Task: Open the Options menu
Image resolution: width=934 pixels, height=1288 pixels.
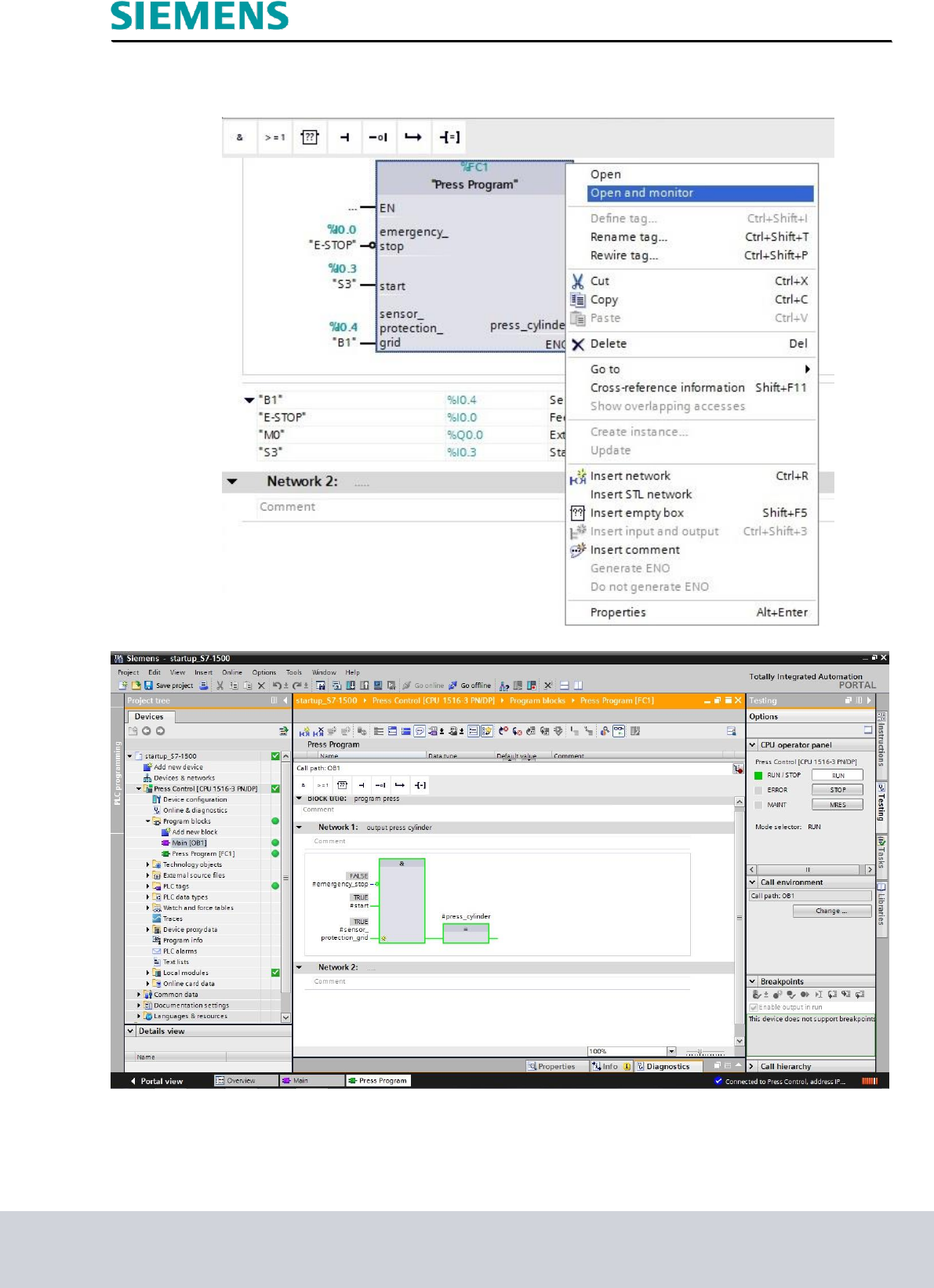Action: 264,672
